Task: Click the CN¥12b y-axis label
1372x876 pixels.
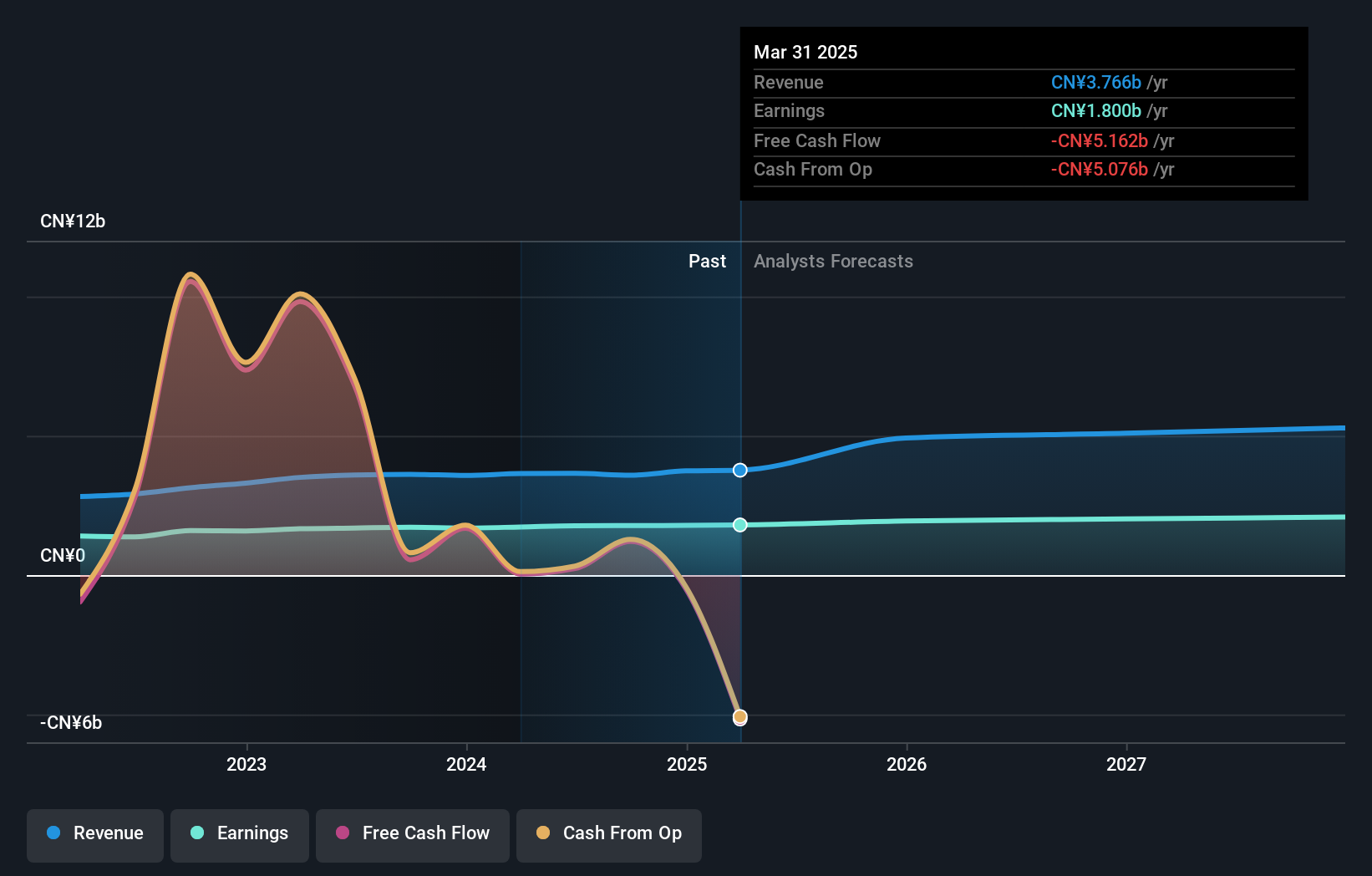Action: (x=73, y=222)
